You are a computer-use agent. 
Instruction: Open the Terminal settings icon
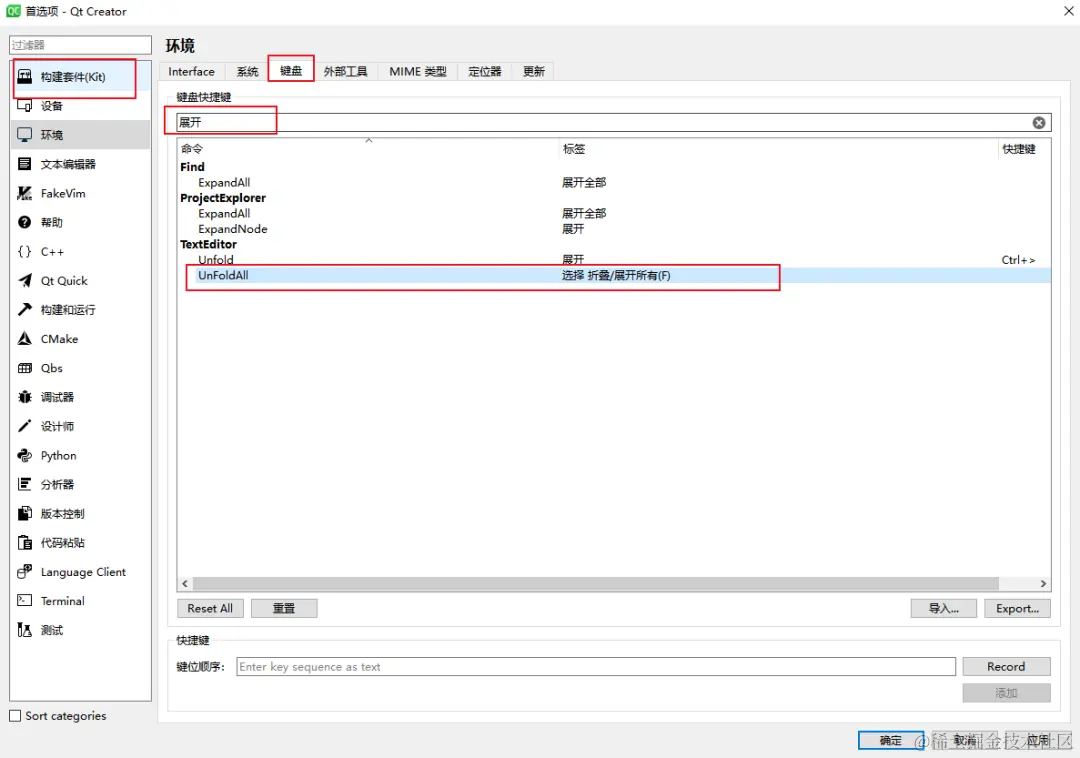click(x=25, y=601)
